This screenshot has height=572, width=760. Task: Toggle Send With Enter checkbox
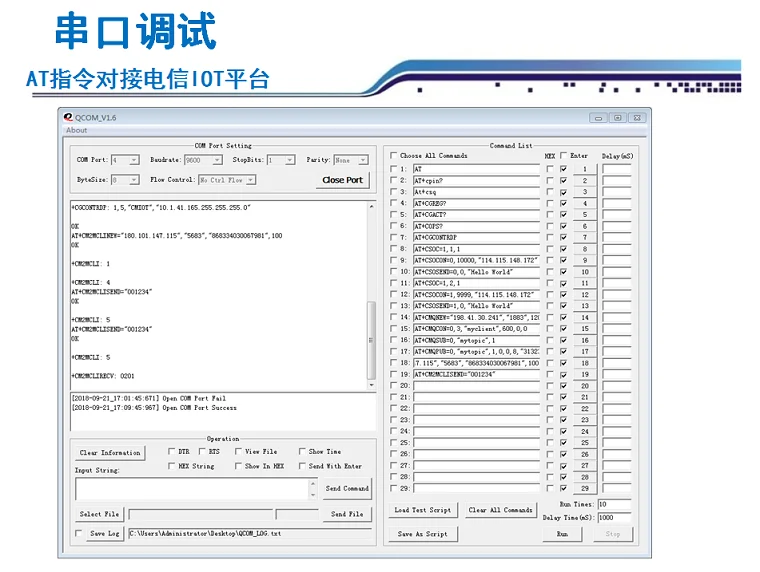[302, 466]
